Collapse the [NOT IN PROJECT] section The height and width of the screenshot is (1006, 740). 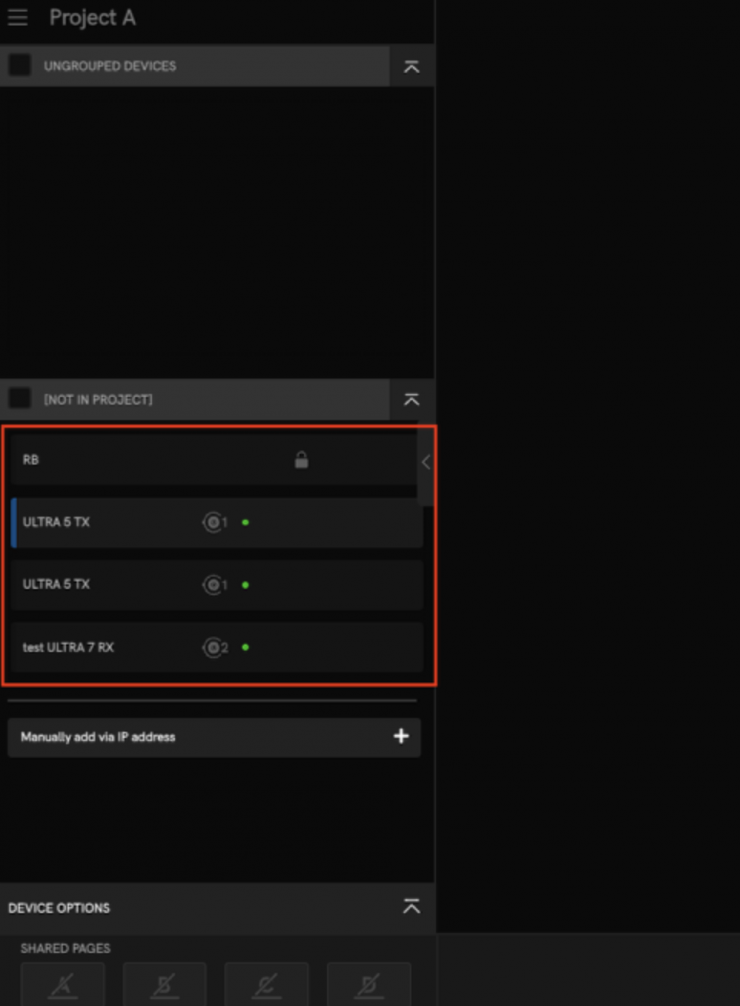tap(411, 400)
